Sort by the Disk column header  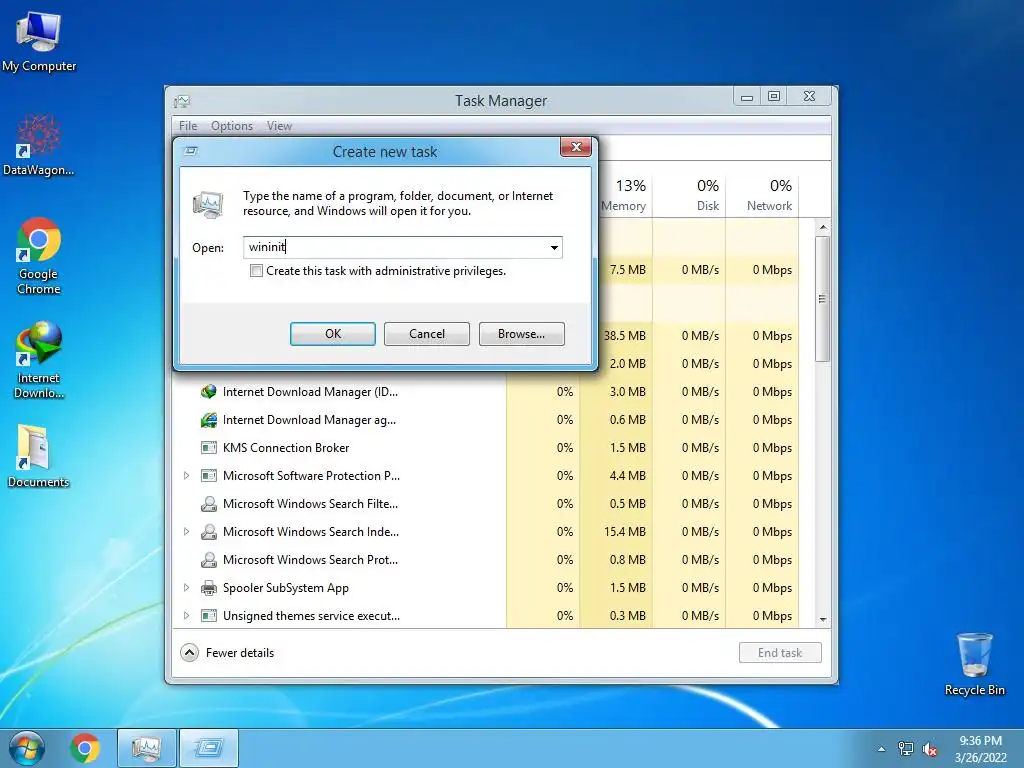(689, 195)
